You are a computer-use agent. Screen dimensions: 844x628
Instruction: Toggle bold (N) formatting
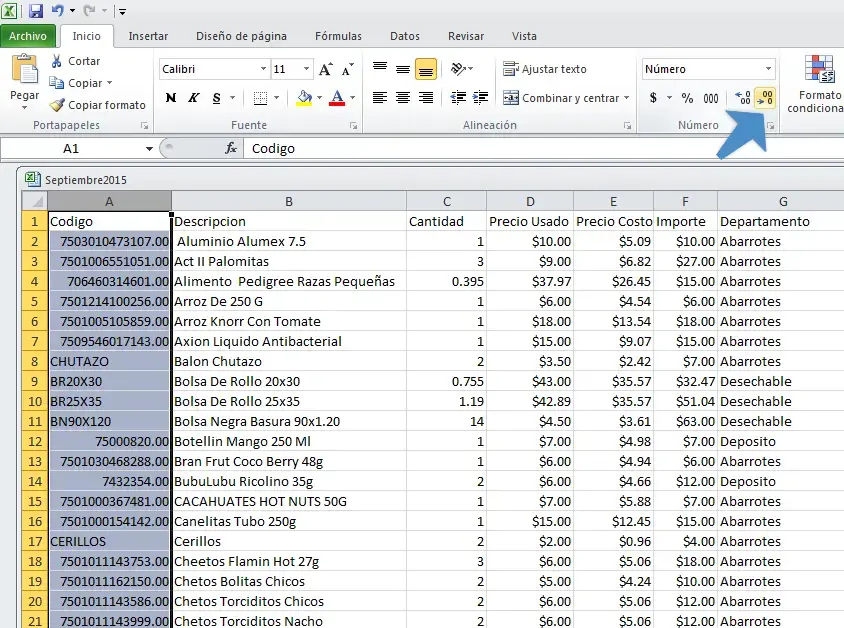[x=171, y=98]
